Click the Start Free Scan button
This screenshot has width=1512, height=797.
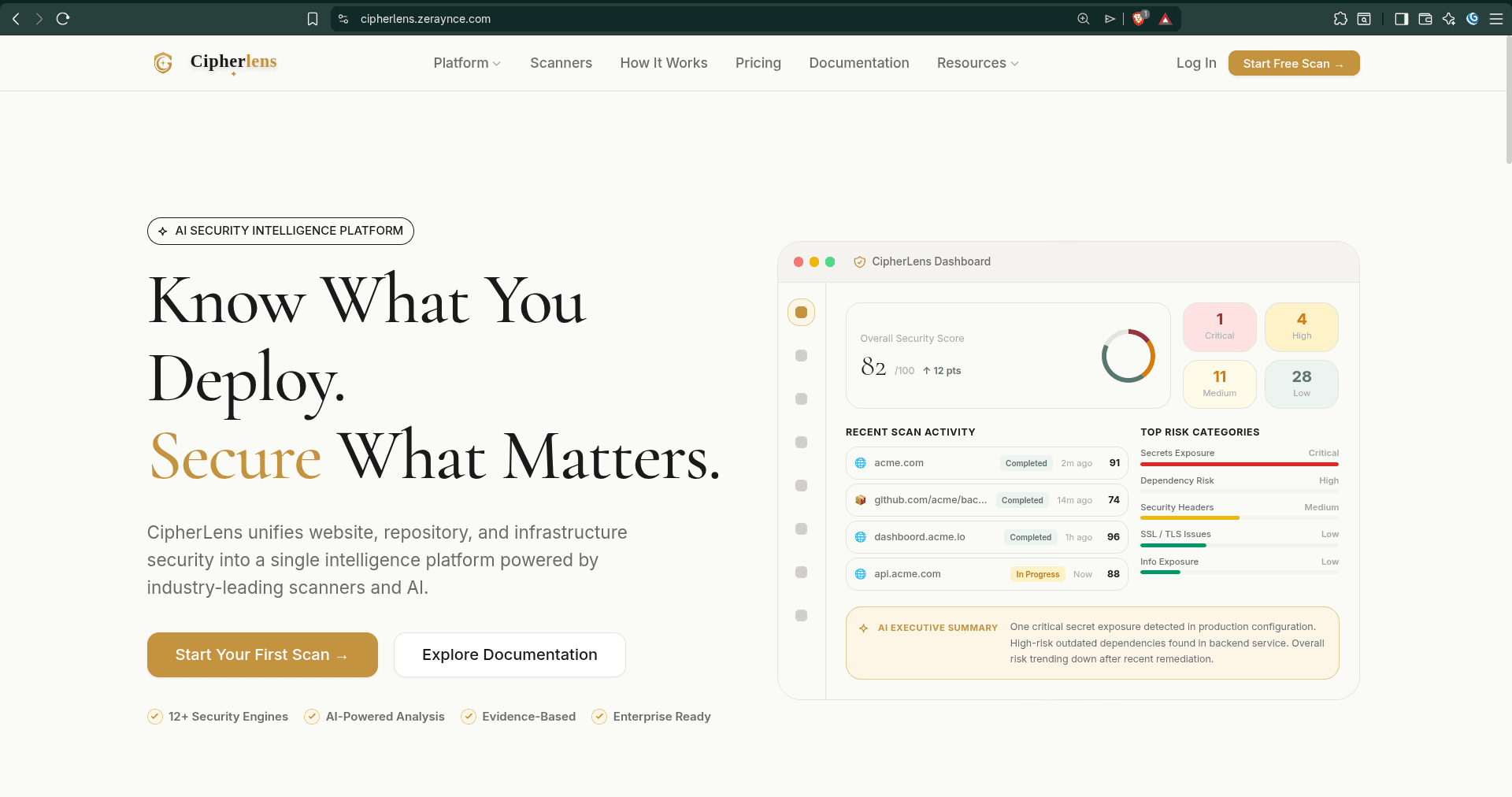pyautogui.click(x=1294, y=63)
